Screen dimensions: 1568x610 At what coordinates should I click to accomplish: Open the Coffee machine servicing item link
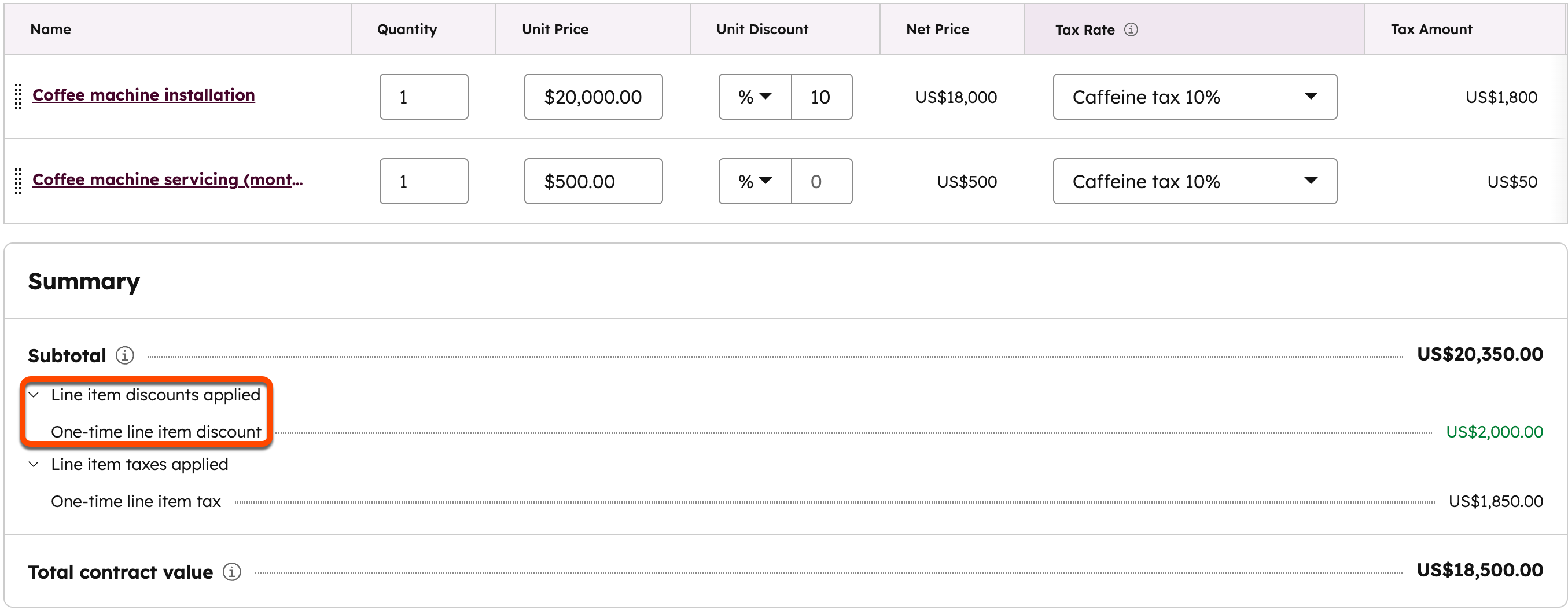pos(167,179)
